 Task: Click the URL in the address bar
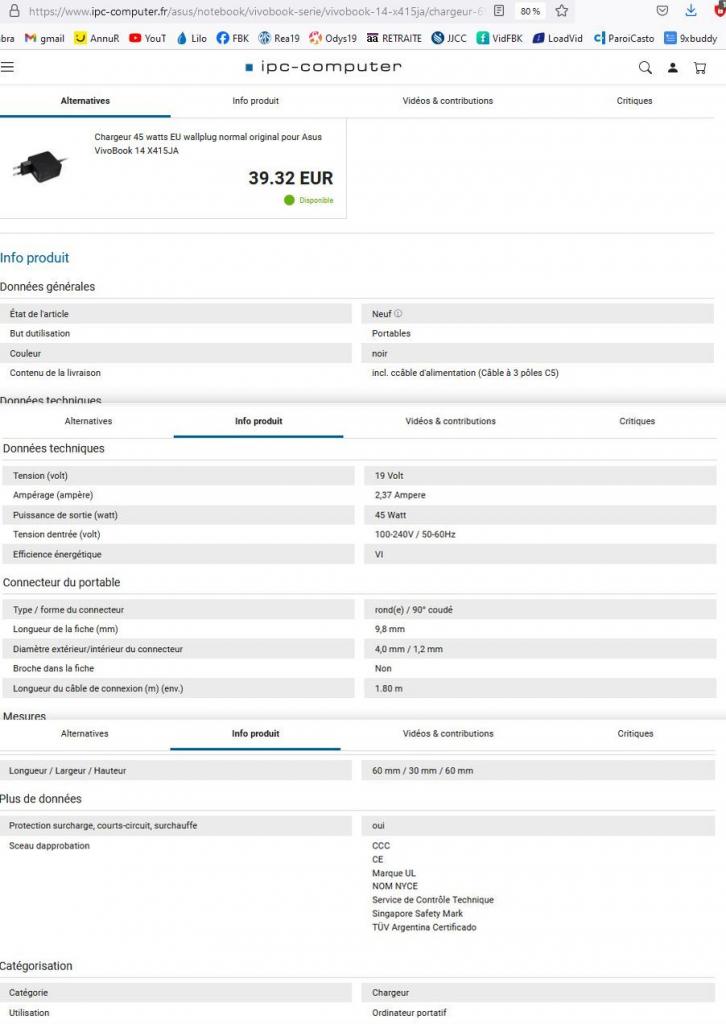click(x=256, y=11)
